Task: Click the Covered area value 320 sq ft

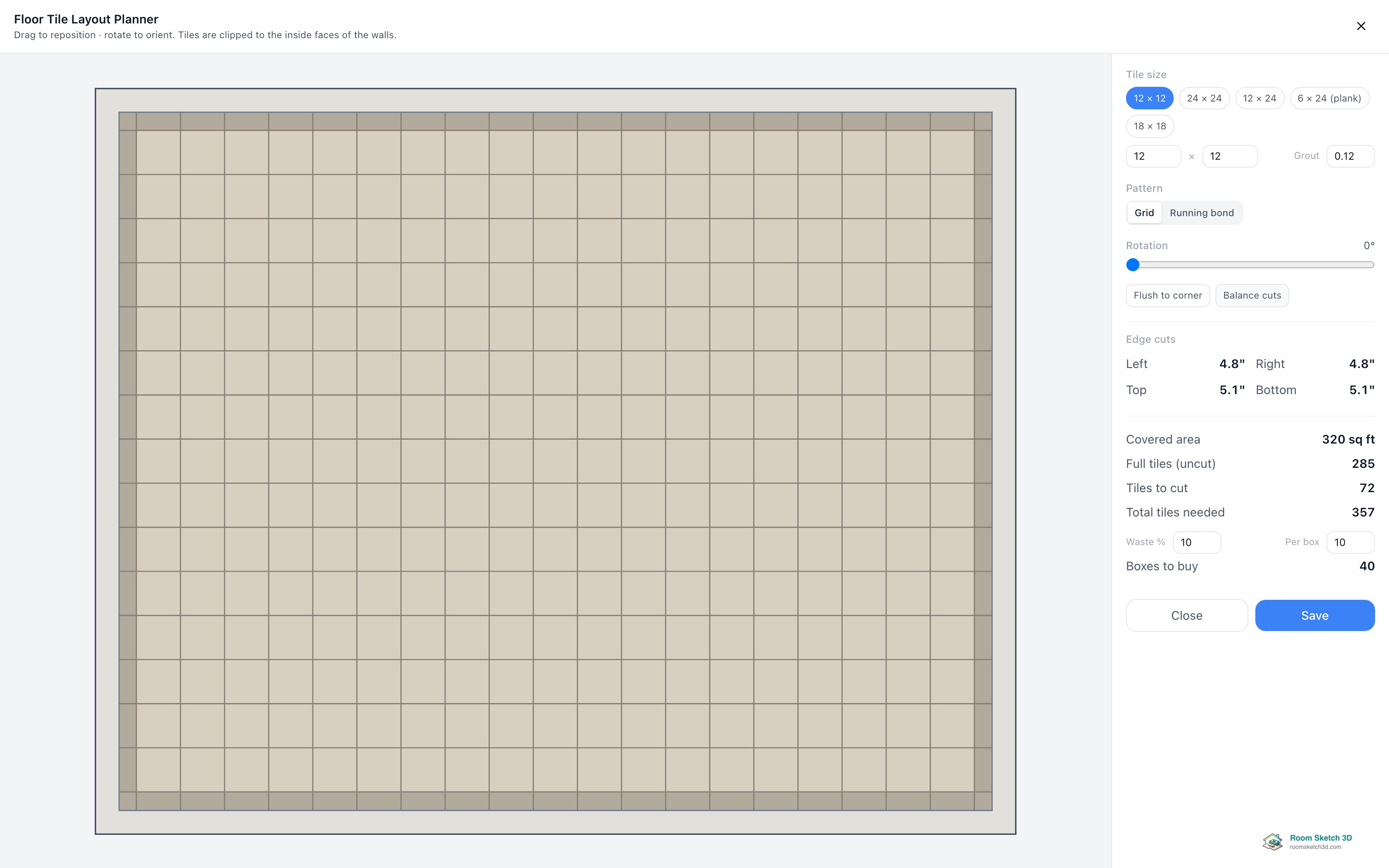Action: click(x=1348, y=440)
